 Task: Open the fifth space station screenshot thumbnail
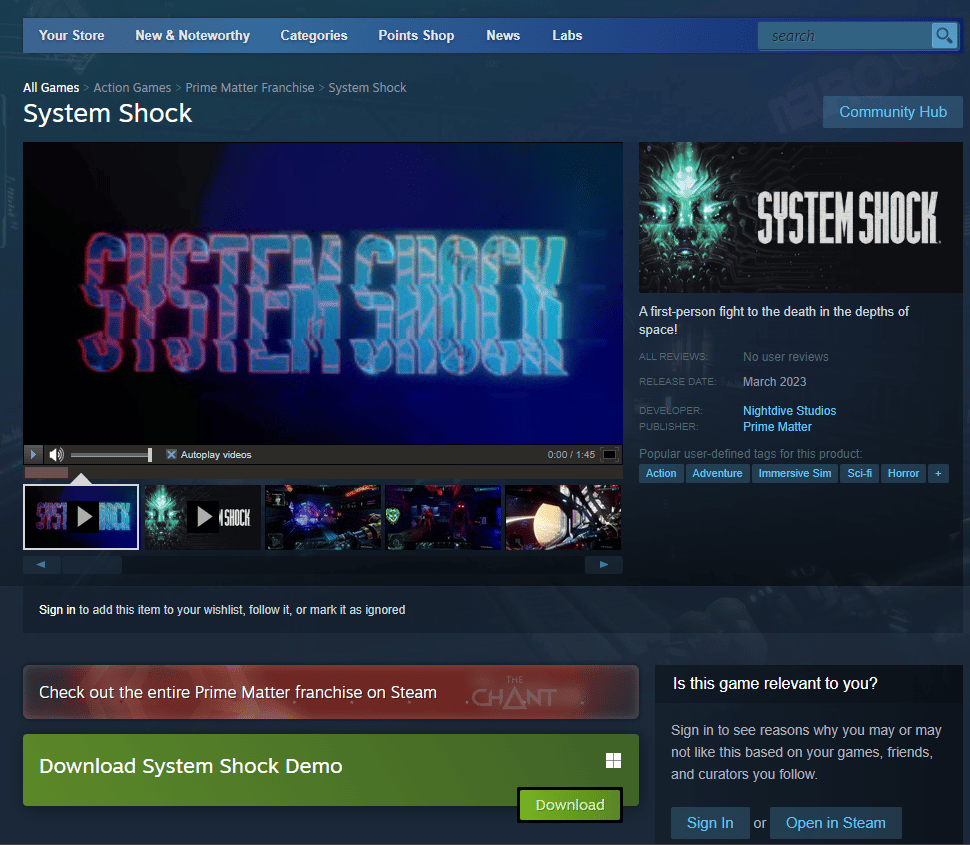tap(563, 517)
